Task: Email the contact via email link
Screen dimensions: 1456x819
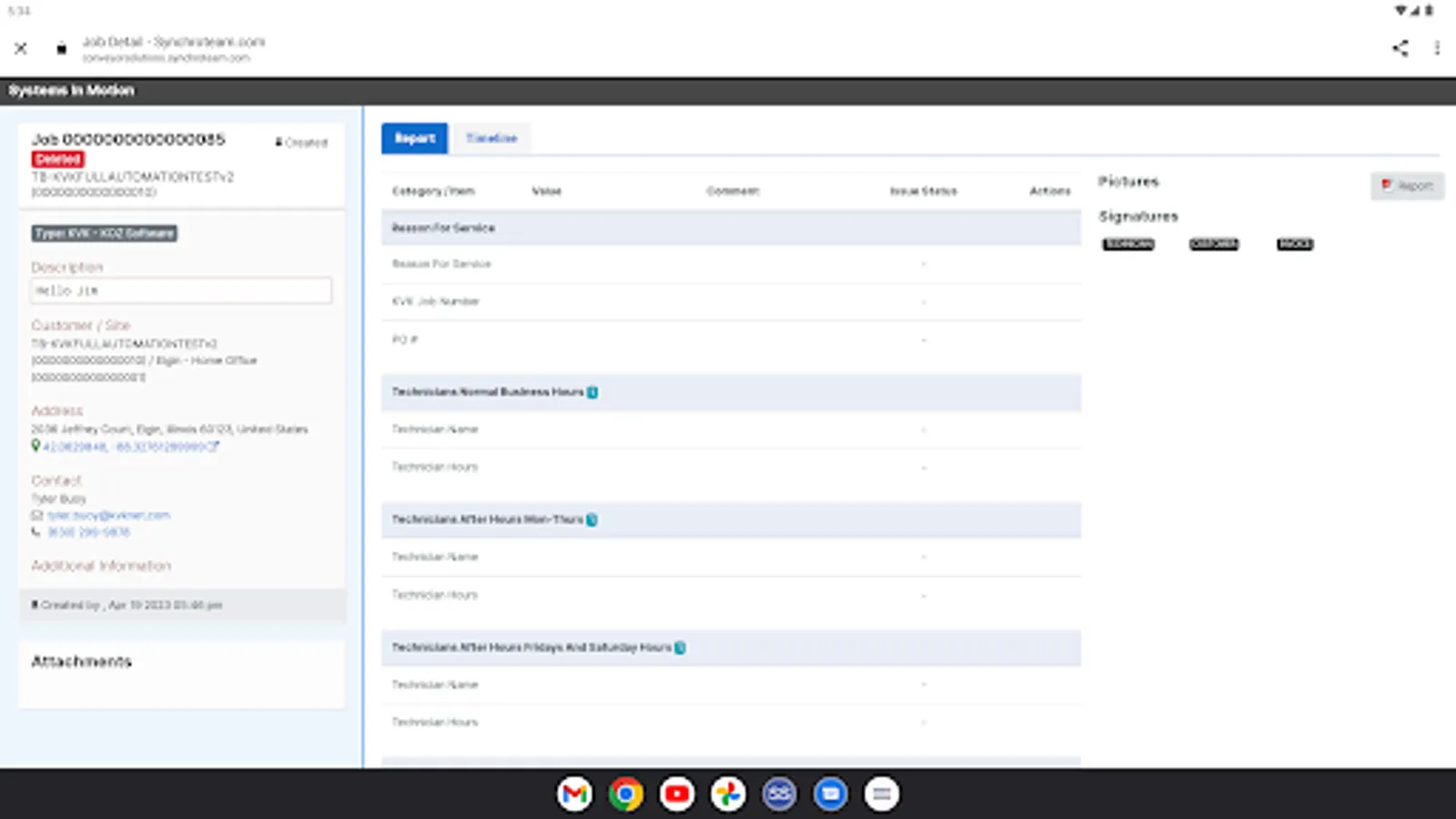Action: coord(108,515)
